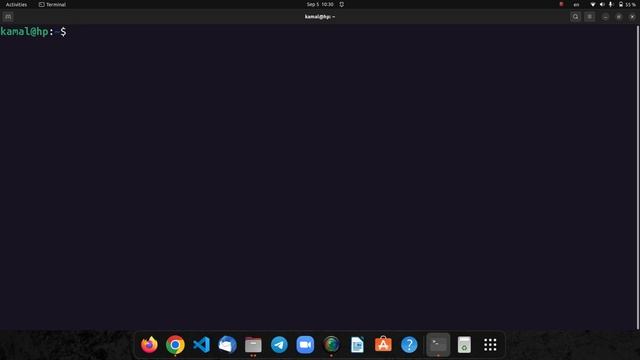Click the microphone icon in top bar
The height and width of the screenshot is (360, 640).
pos(611,4)
